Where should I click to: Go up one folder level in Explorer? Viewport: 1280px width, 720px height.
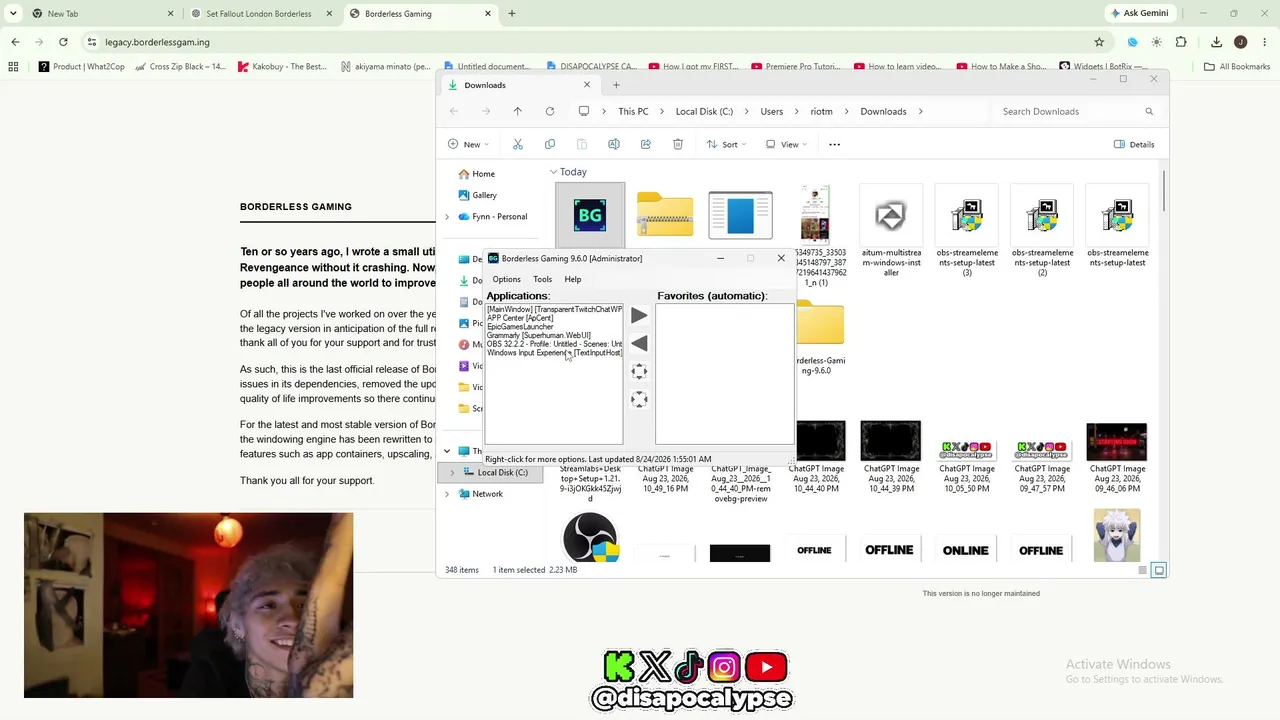(517, 111)
